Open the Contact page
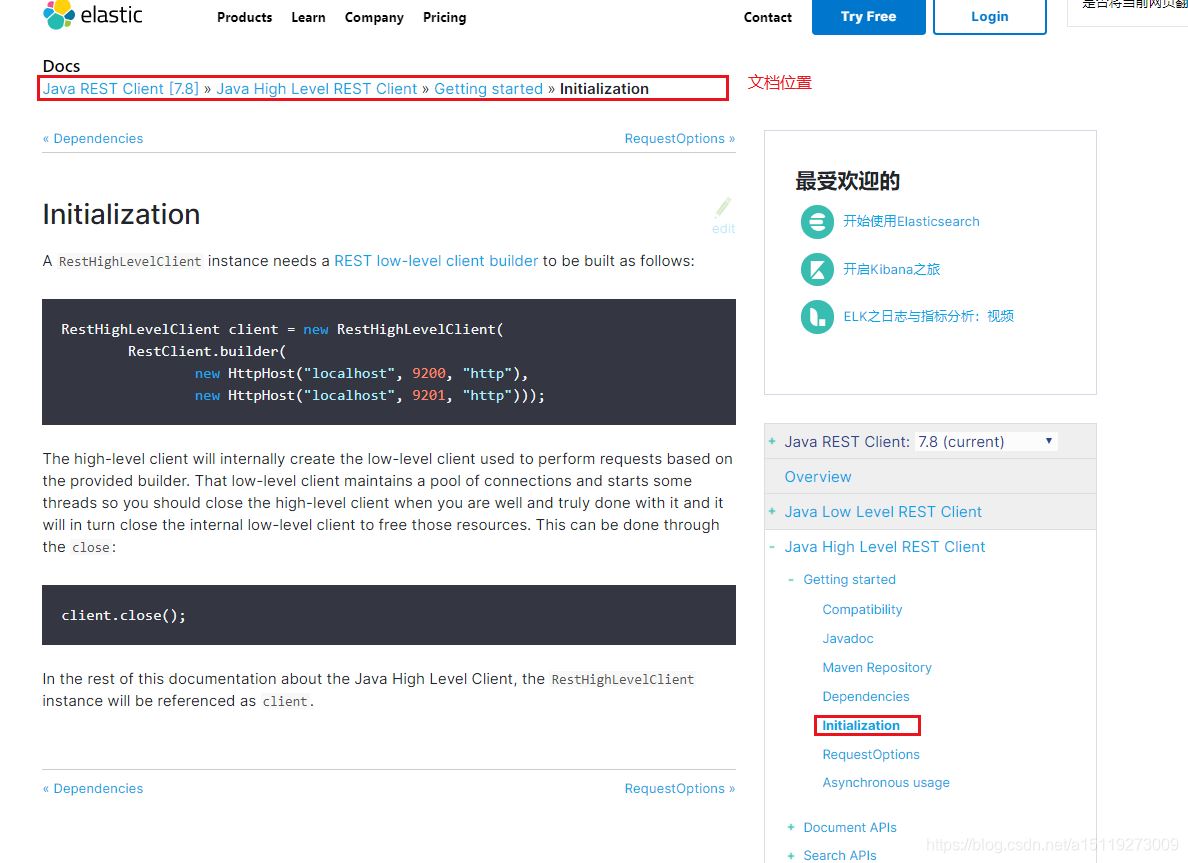Screen dimensions: 1188x863 point(768,17)
